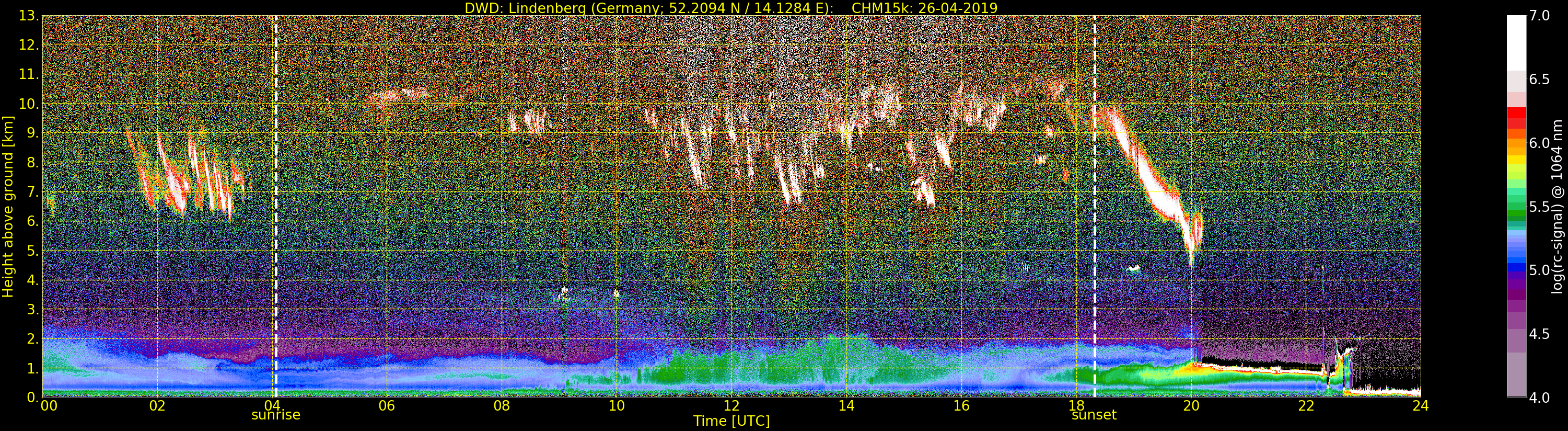Click the sunrise label below the axis
1568x431 pixels.
point(276,415)
